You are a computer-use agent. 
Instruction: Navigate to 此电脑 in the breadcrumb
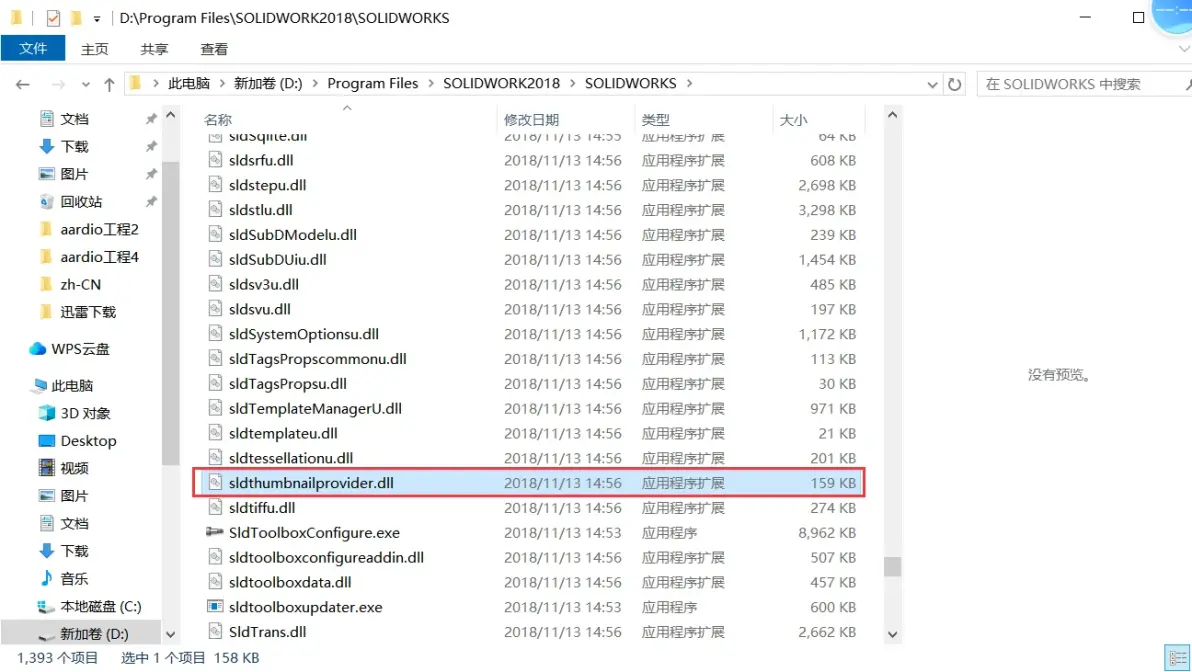click(189, 84)
